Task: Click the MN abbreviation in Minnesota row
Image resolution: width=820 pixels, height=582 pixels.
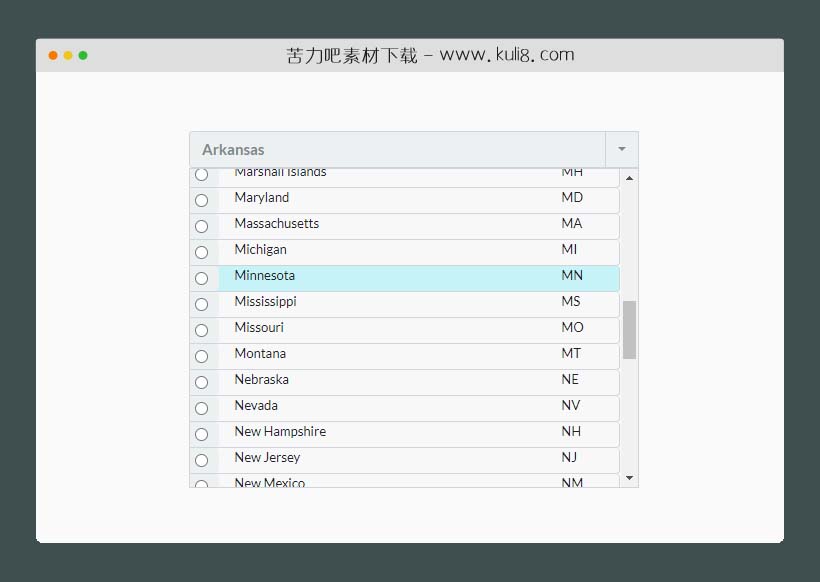Action: coord(572,276)
